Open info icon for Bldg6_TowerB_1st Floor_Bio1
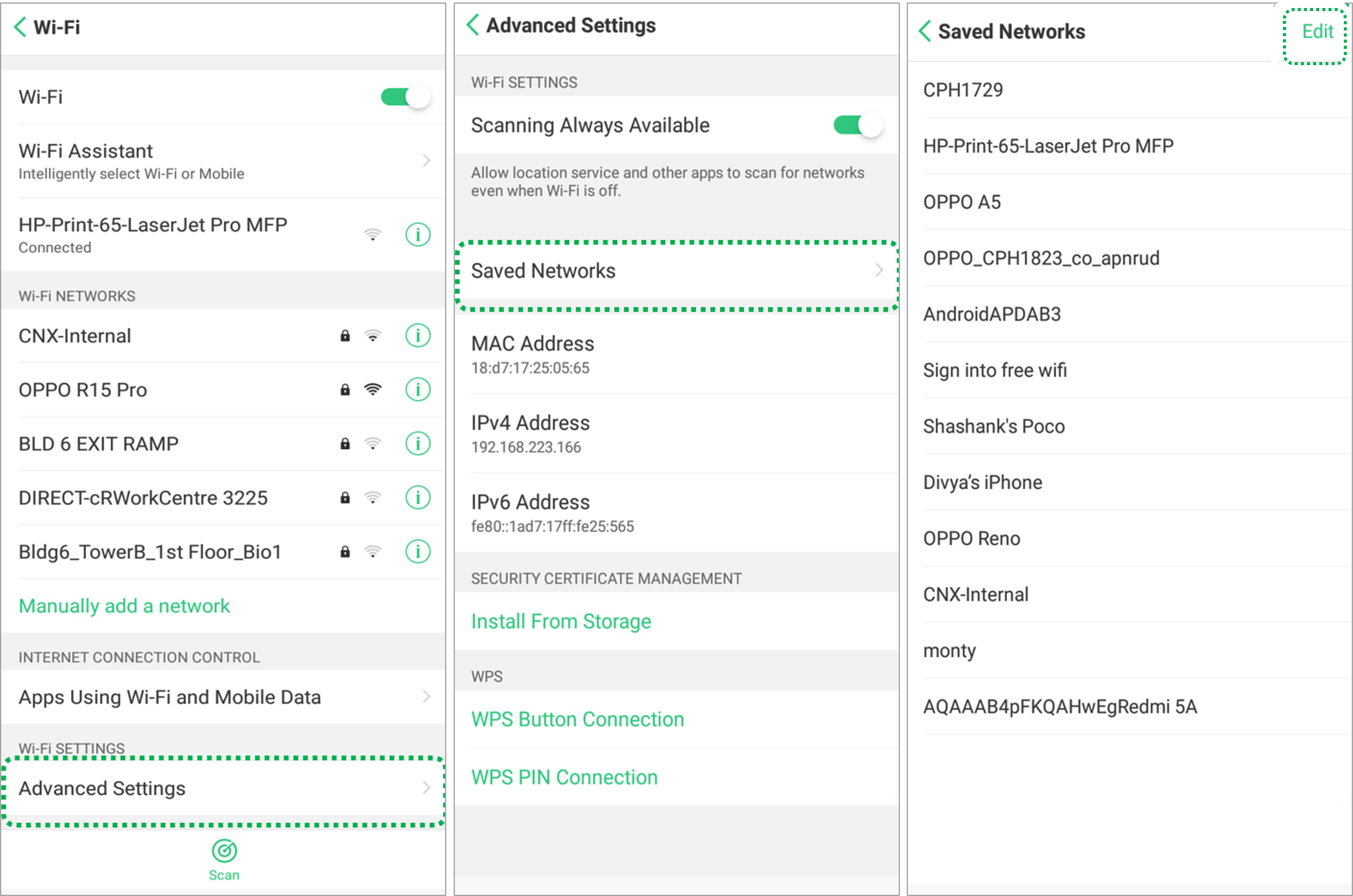 [417, 552]
